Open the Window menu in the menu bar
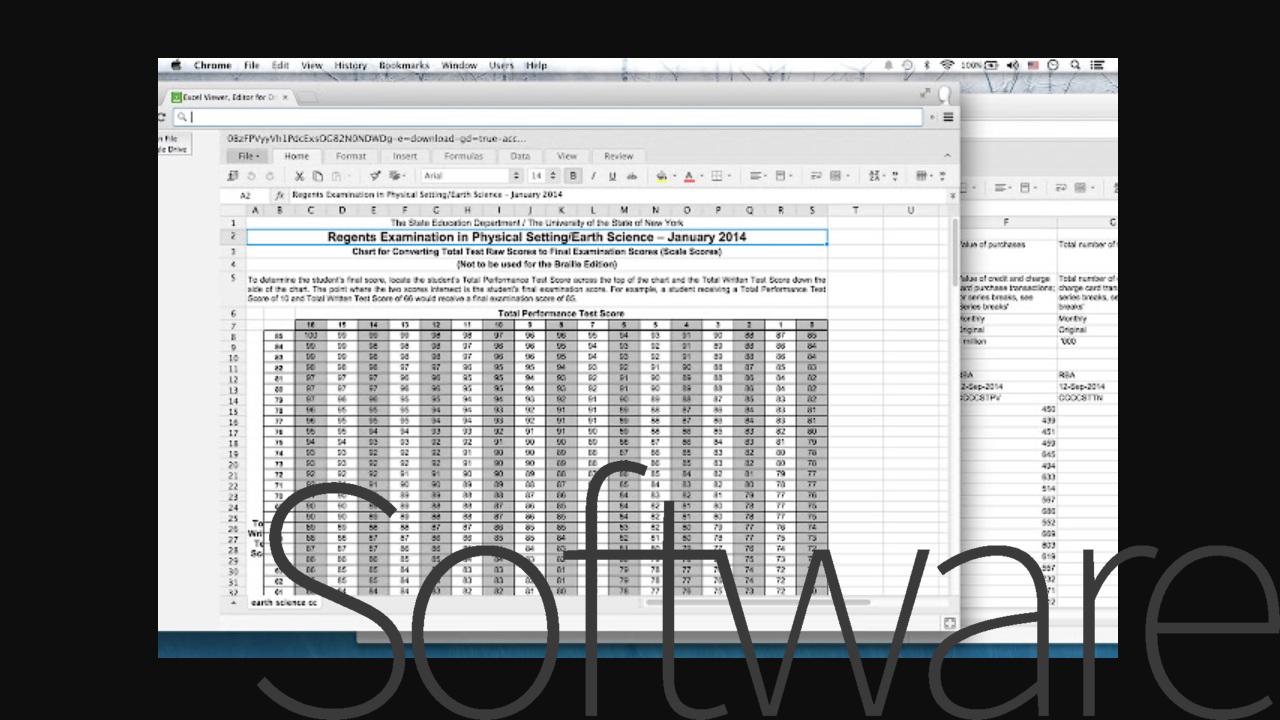Screen dimensions: 1280x720 click(x=459, y=65)
